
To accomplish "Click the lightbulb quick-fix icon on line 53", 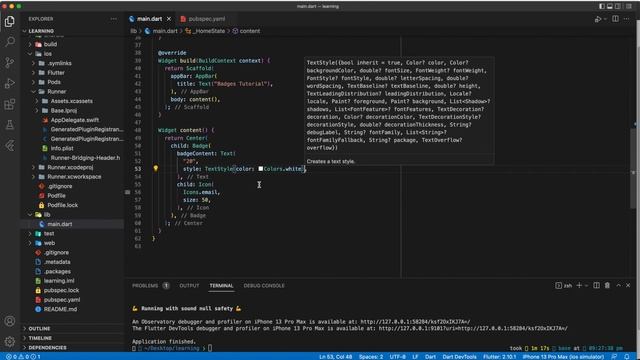I will point(156,168).
